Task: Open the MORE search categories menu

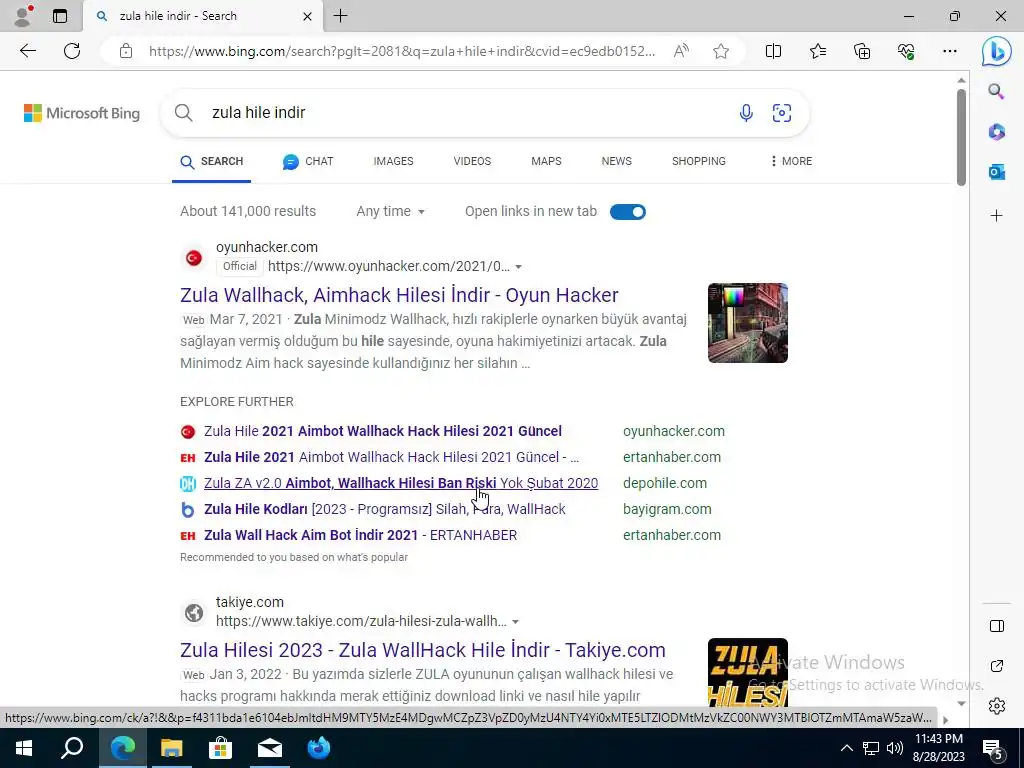Action: click(791, 161)
